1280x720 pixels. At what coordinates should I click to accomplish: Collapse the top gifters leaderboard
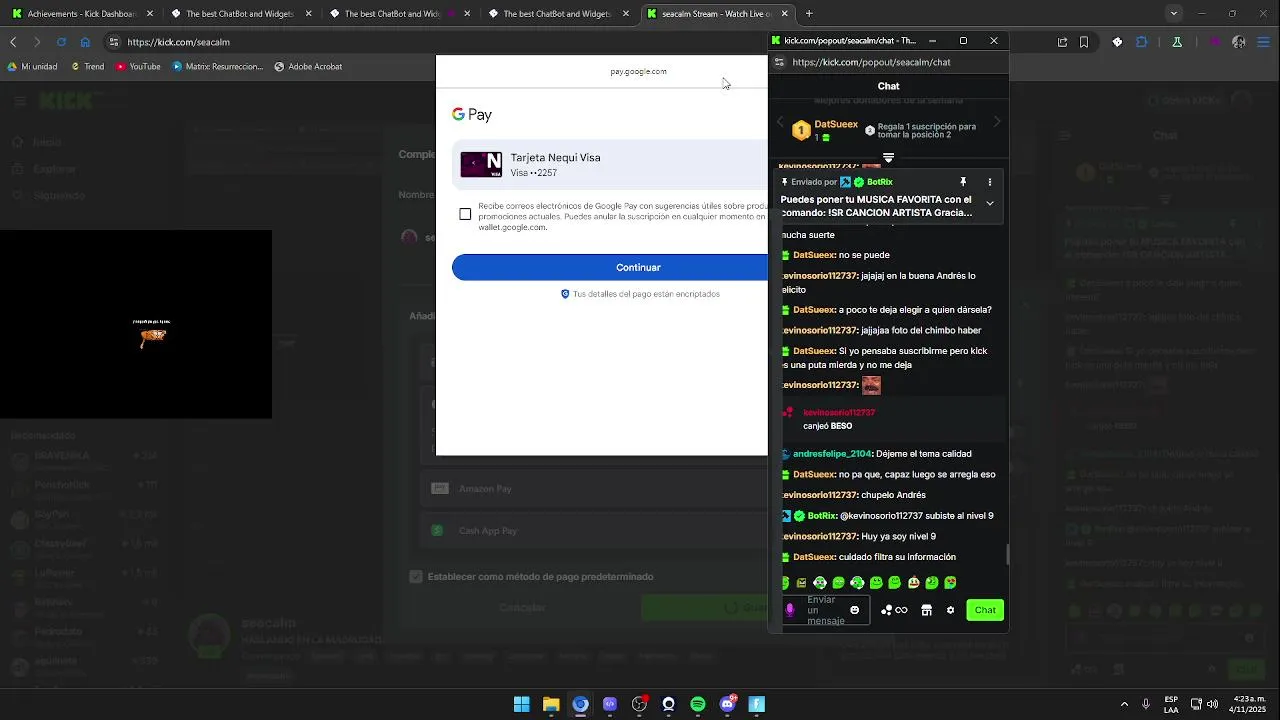click(888, 158)
